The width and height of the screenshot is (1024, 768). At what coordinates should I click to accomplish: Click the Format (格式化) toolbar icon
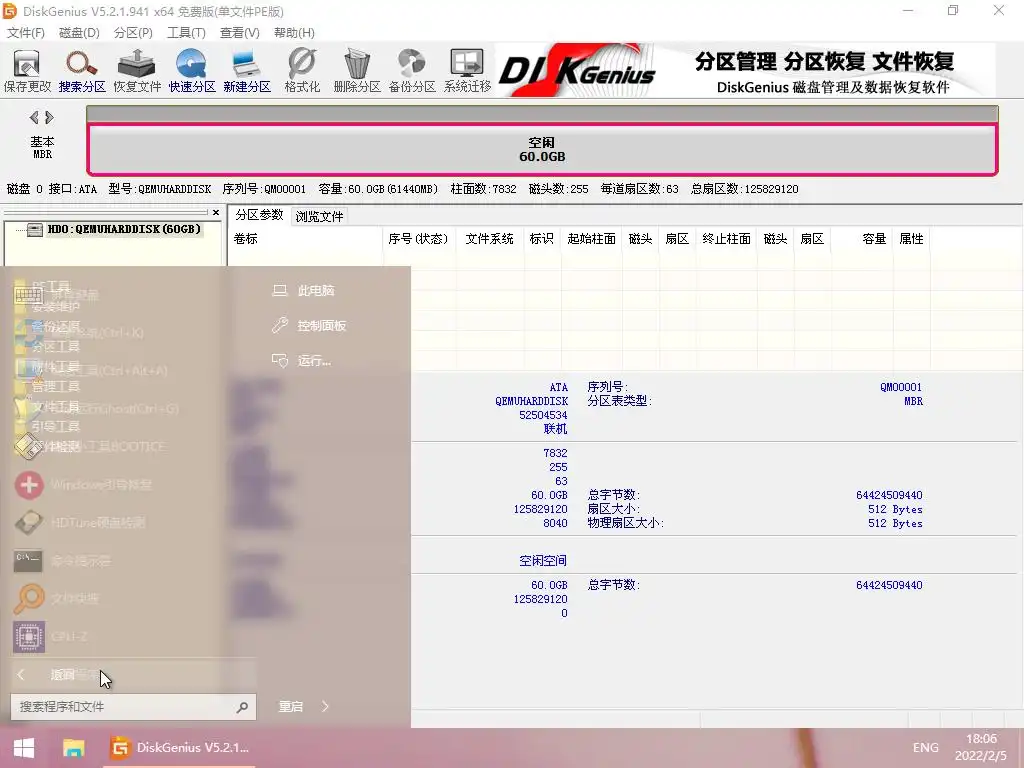click(302, 71)
